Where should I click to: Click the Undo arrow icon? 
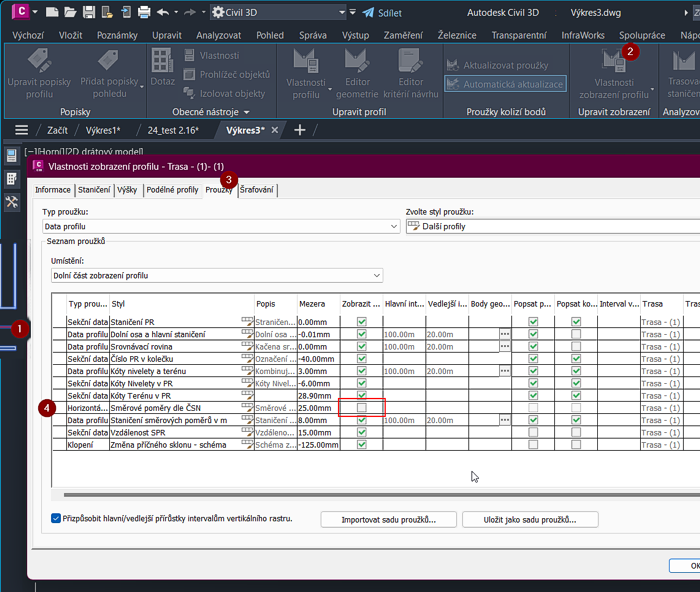coord(163,12)
